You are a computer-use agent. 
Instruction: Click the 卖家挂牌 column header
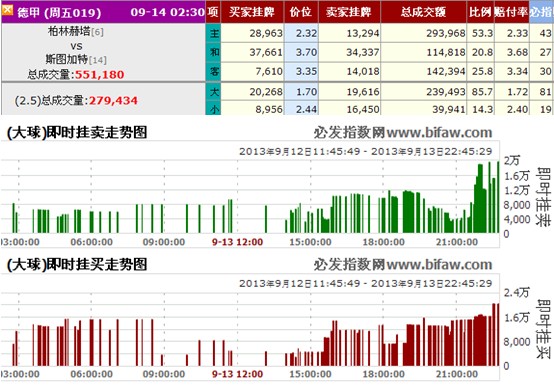point(349,12)
